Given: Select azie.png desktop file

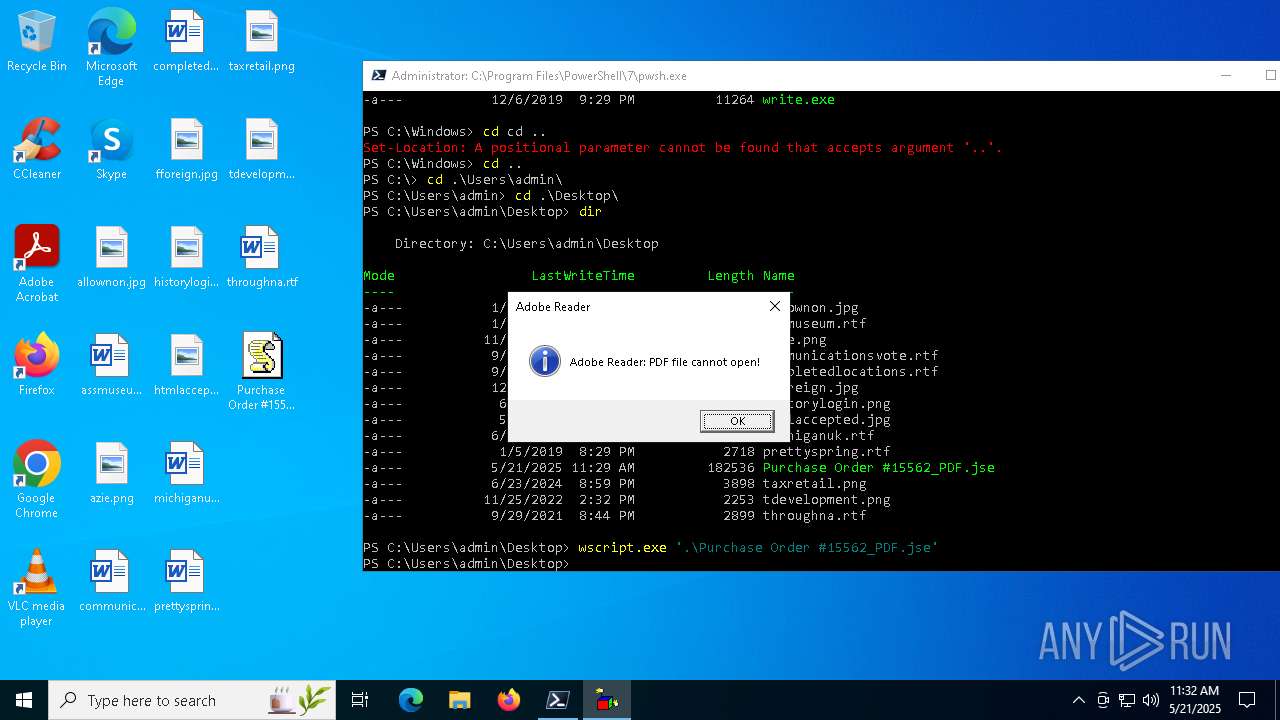Looking at the screenshot, I should click(111, 474).
